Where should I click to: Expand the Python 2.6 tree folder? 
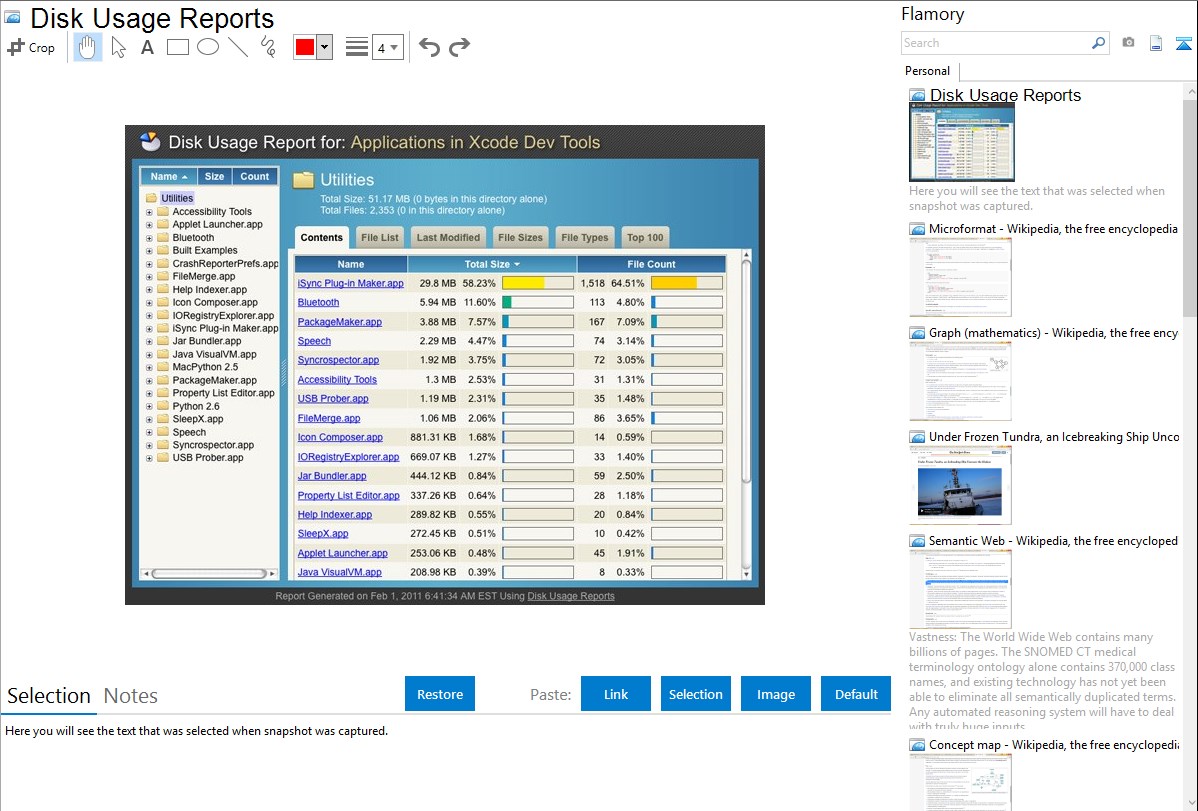pyautogui.click(x=149, y=407)
